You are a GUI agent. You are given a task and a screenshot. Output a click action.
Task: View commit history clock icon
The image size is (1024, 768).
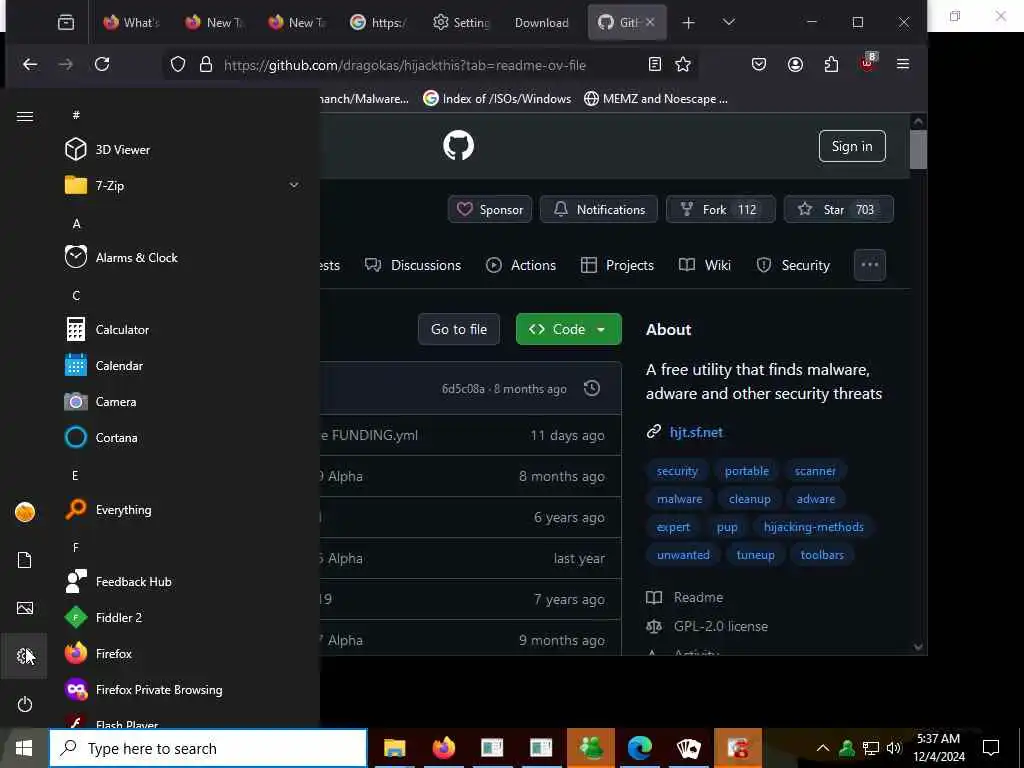click(x=592, y=389)
